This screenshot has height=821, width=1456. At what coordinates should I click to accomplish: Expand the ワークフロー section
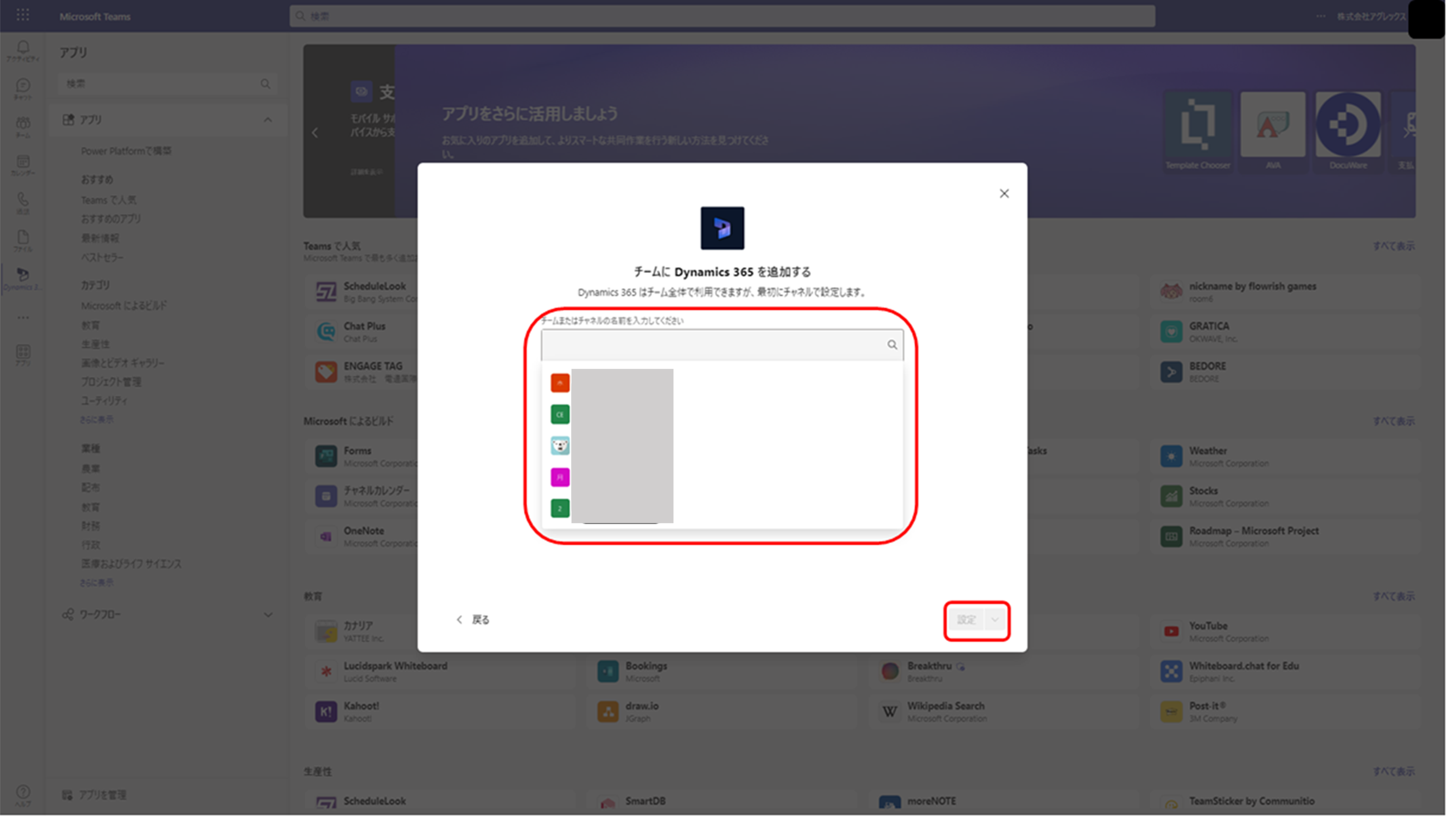point(167,615)
